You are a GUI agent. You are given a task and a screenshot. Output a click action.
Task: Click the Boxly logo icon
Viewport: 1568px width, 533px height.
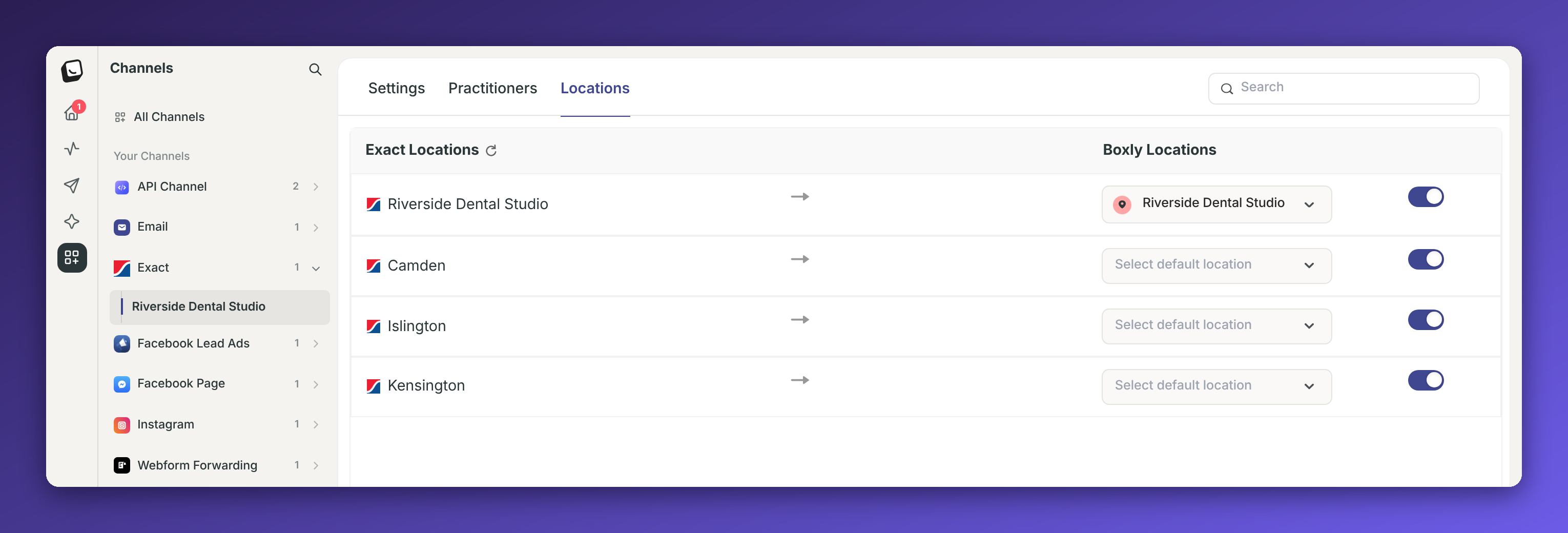point(72,71)
